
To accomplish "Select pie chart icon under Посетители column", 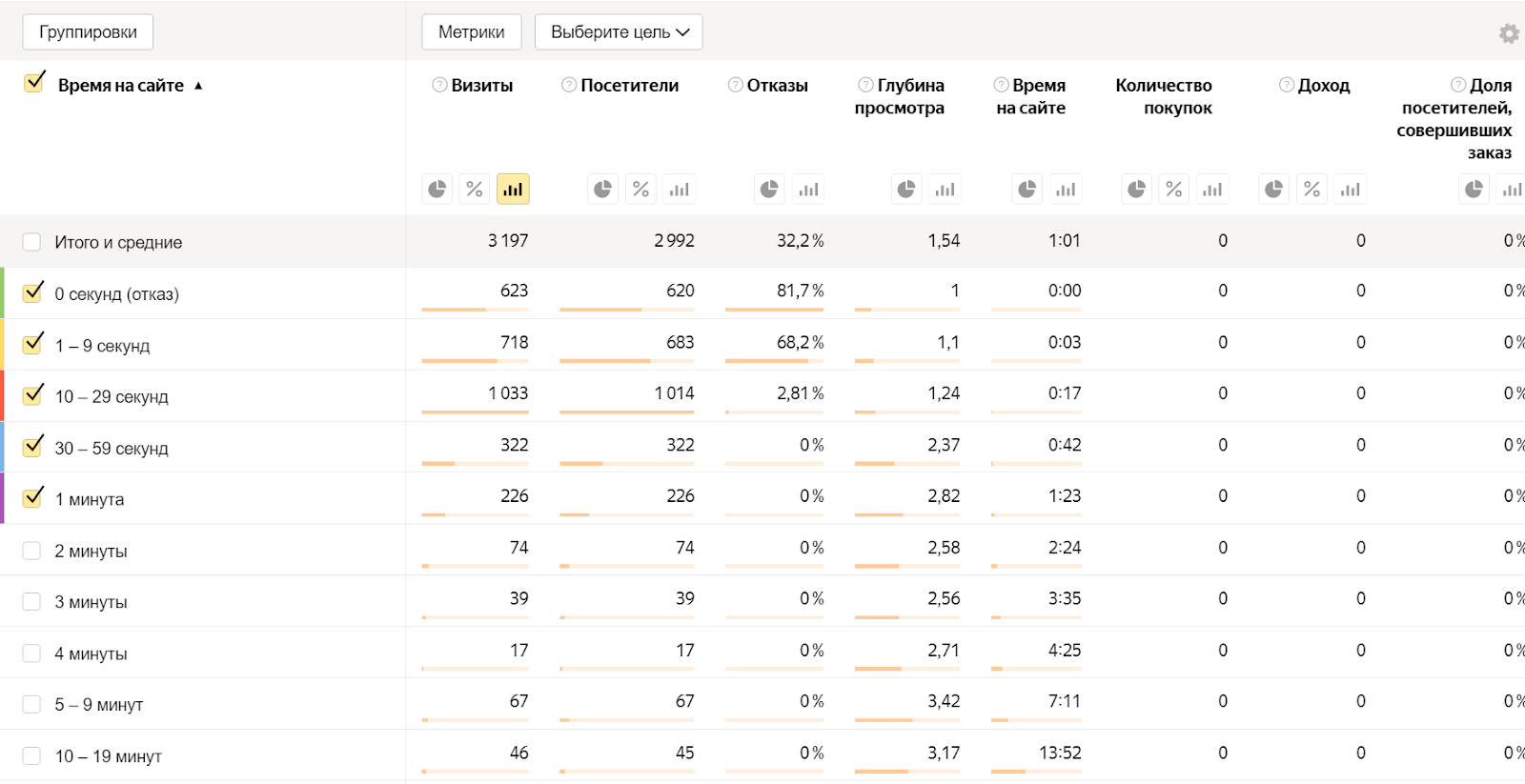I will point(602,190).
